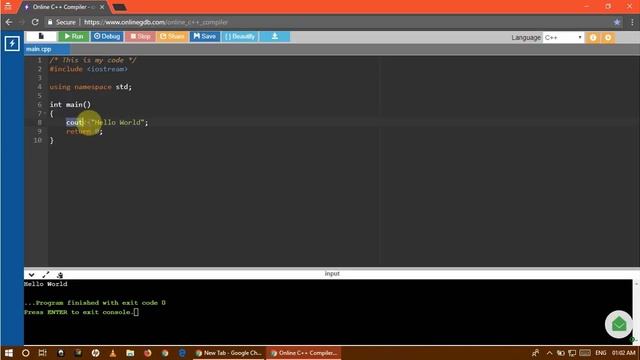This screenshot has width=640, height=360.
Task: Click the Stop button
Action: pyautogui.click(x=140, y=36)
